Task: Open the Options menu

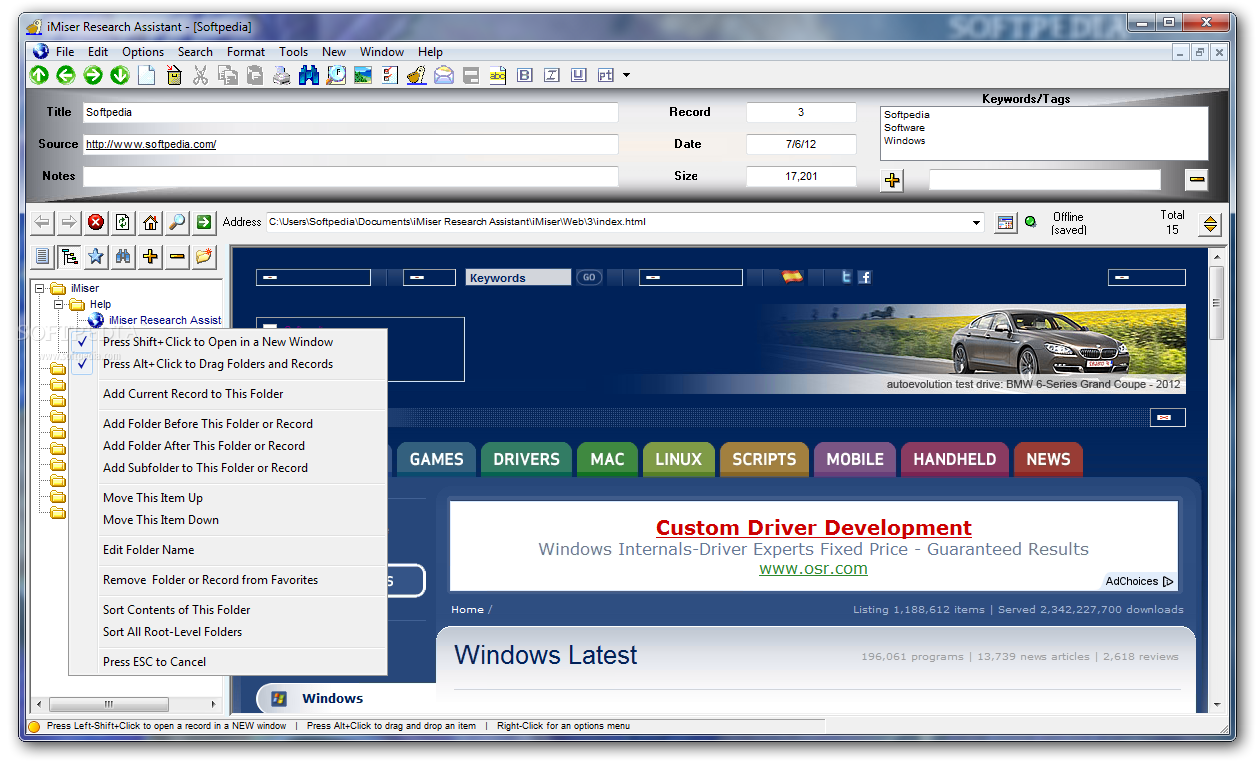Action: (143, 52)
